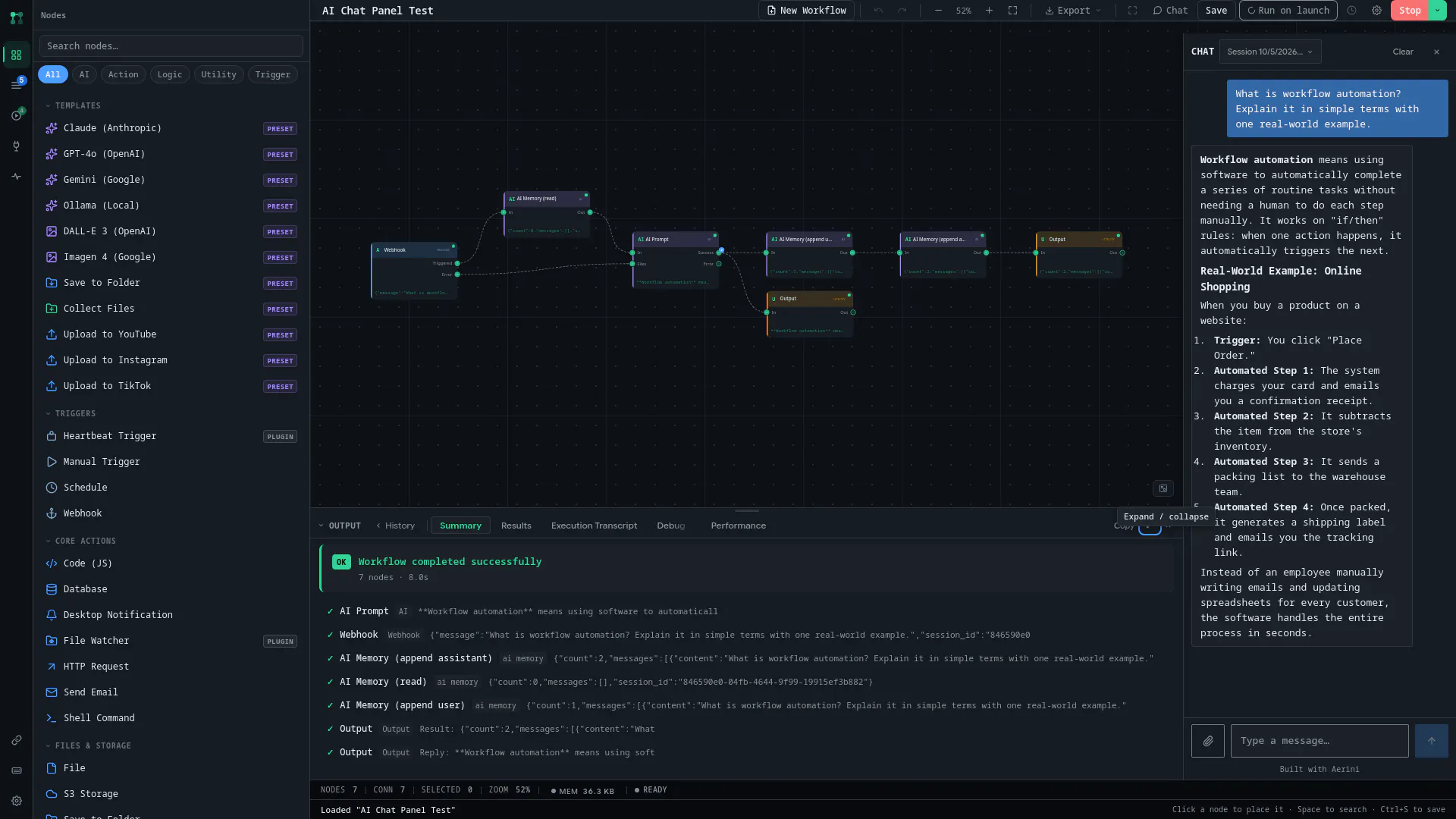Close the chat panel
Screen dimensions: 1456x819
tap(1436, 52)
